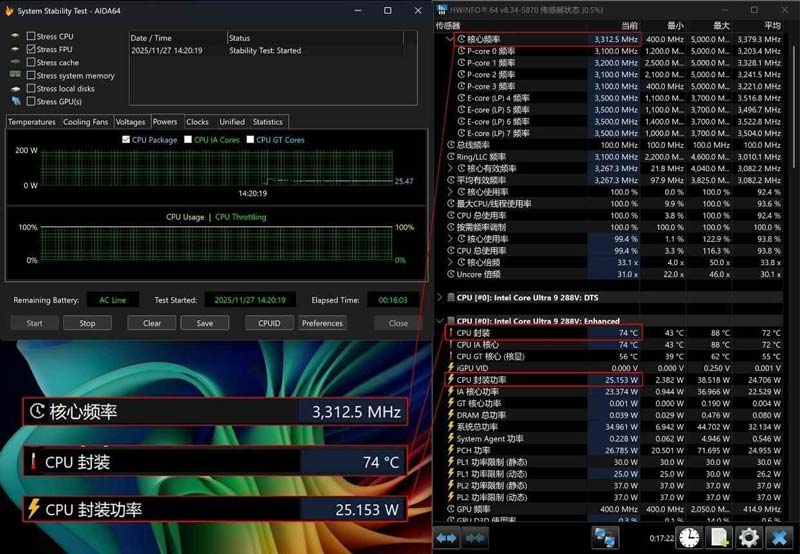The width and height of the screenshot is (800, 554).
Task: Close sensors with the blue X icon
Action: coord(779,538)
